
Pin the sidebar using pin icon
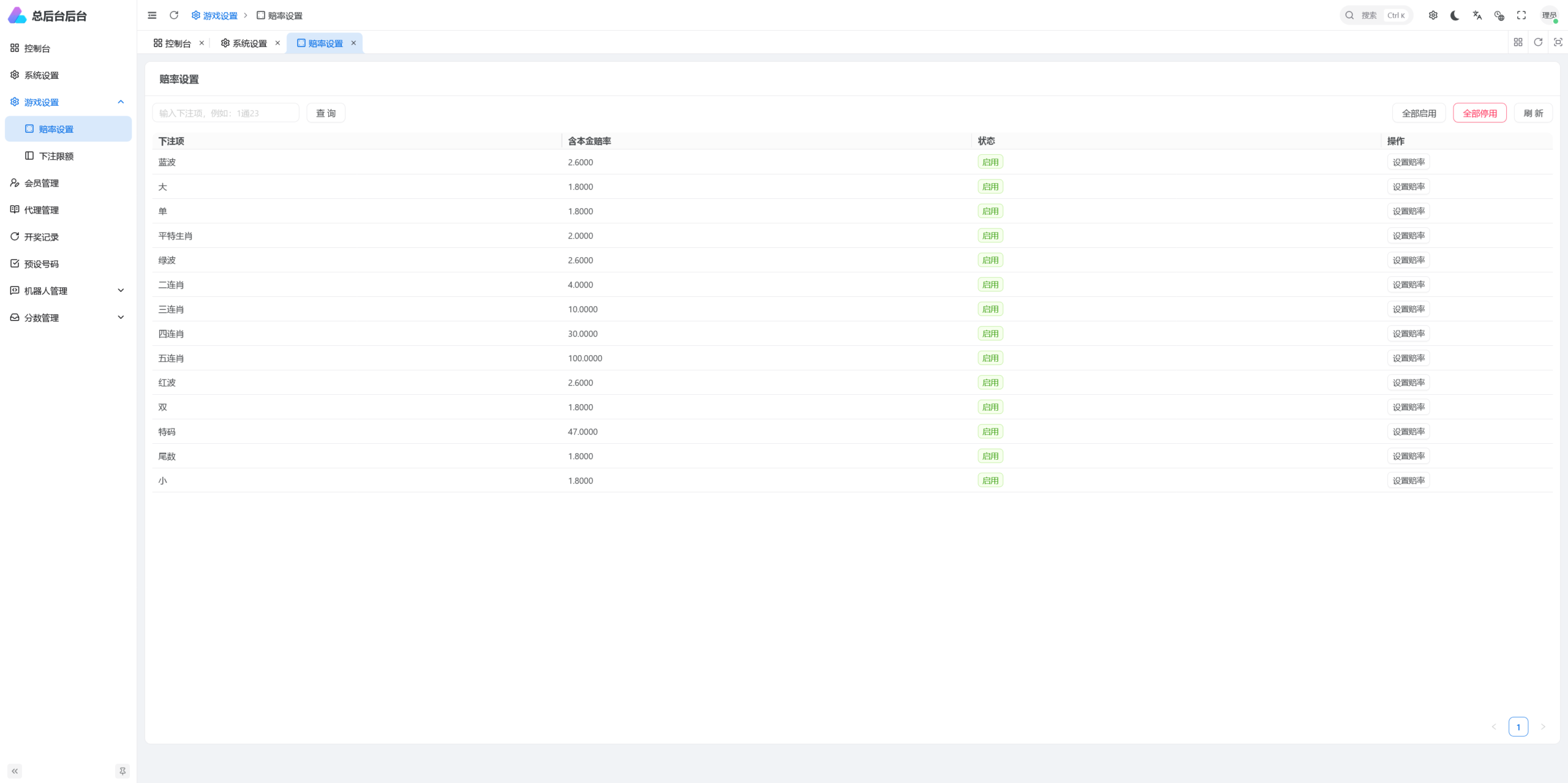point(123,771)
